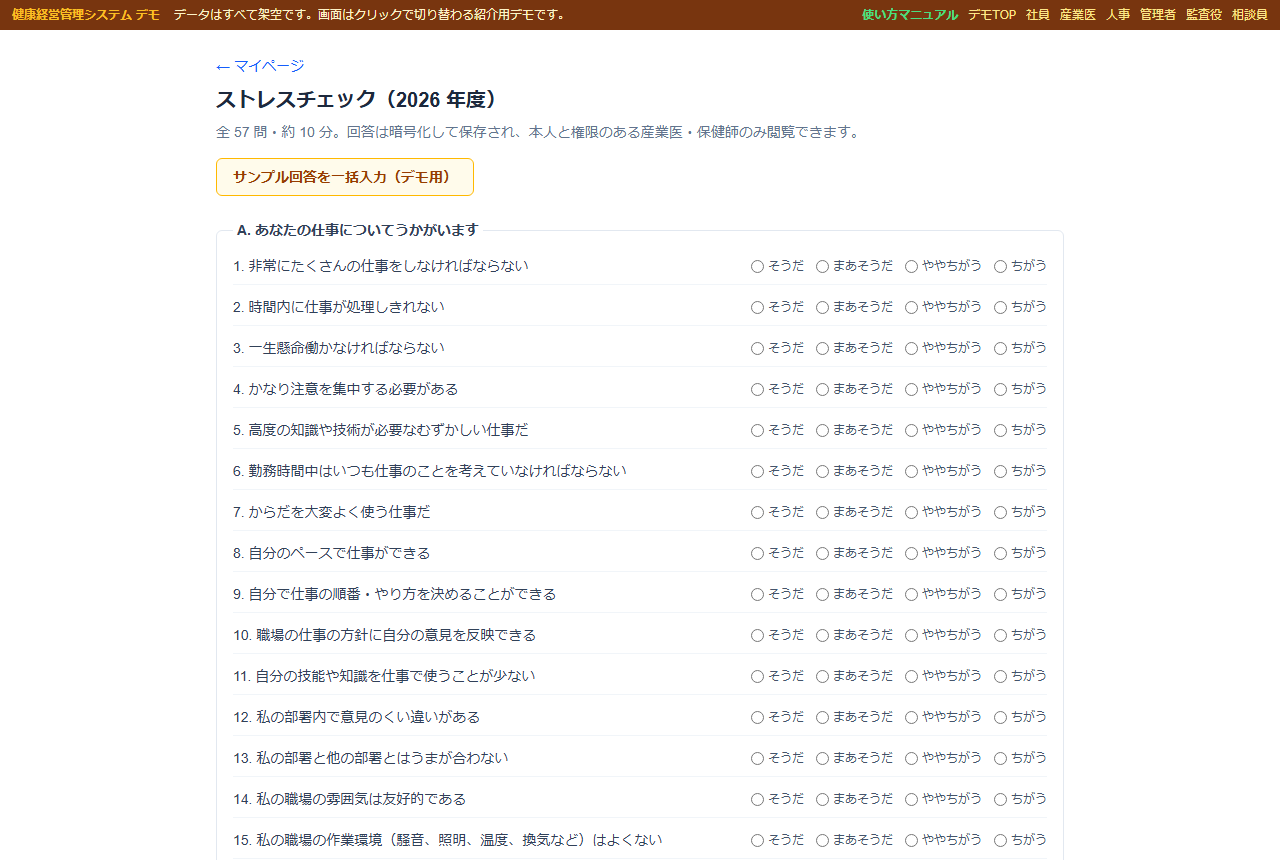Screen dimensions: 1280x860
Task: Switch to 産業医 view
Action: tap(1077, 15)
